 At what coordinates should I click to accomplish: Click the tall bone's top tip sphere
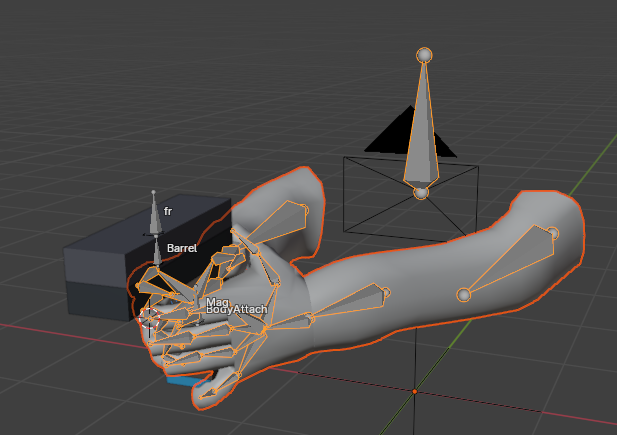[x=424, y=55]
